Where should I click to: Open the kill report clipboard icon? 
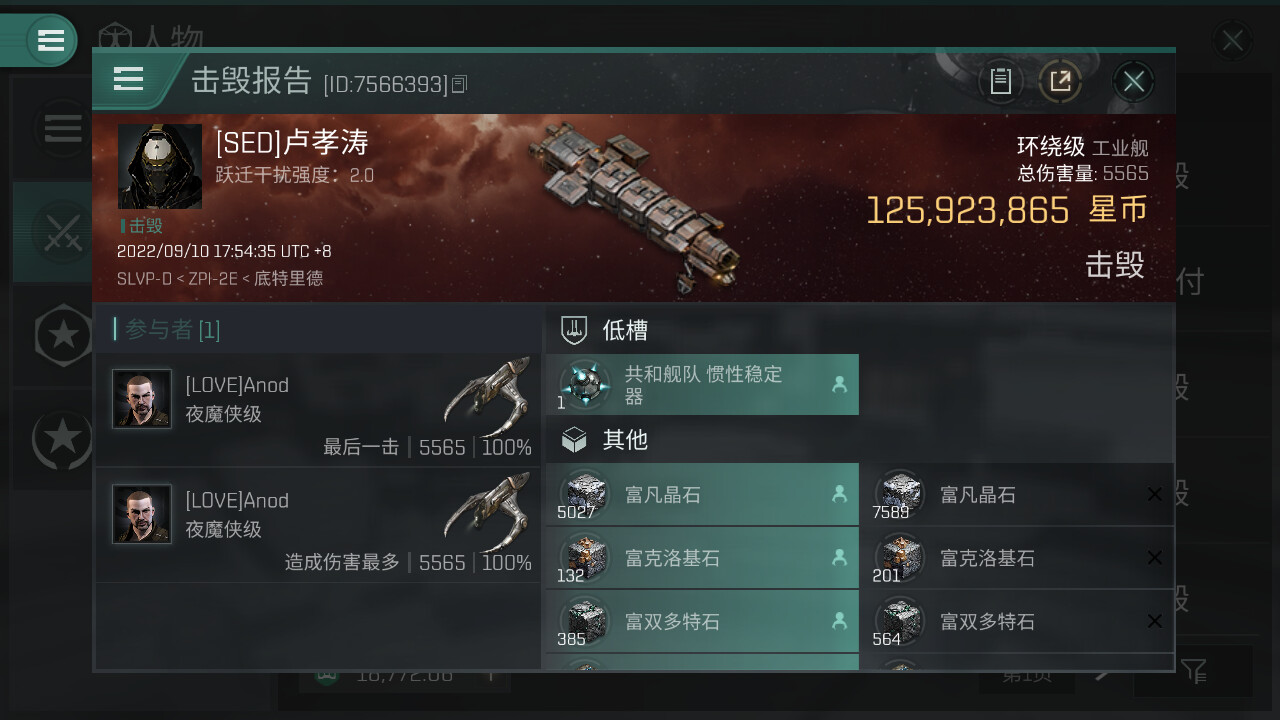1000,81
